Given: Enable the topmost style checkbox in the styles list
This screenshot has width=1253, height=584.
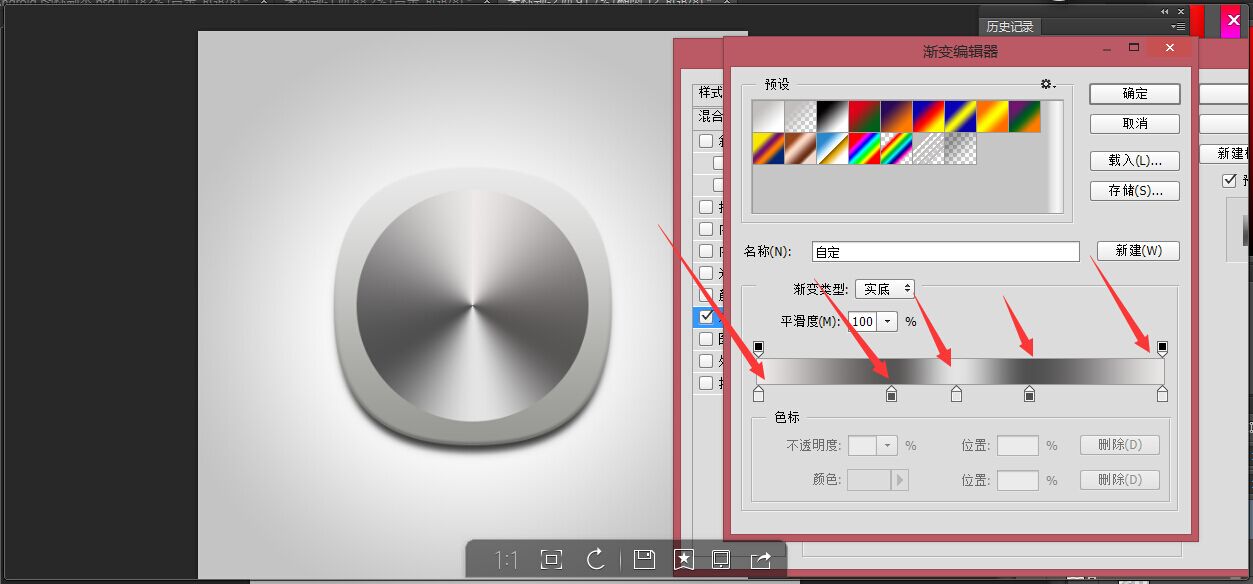Looking at the screenshot, I should tap(706, 140).
